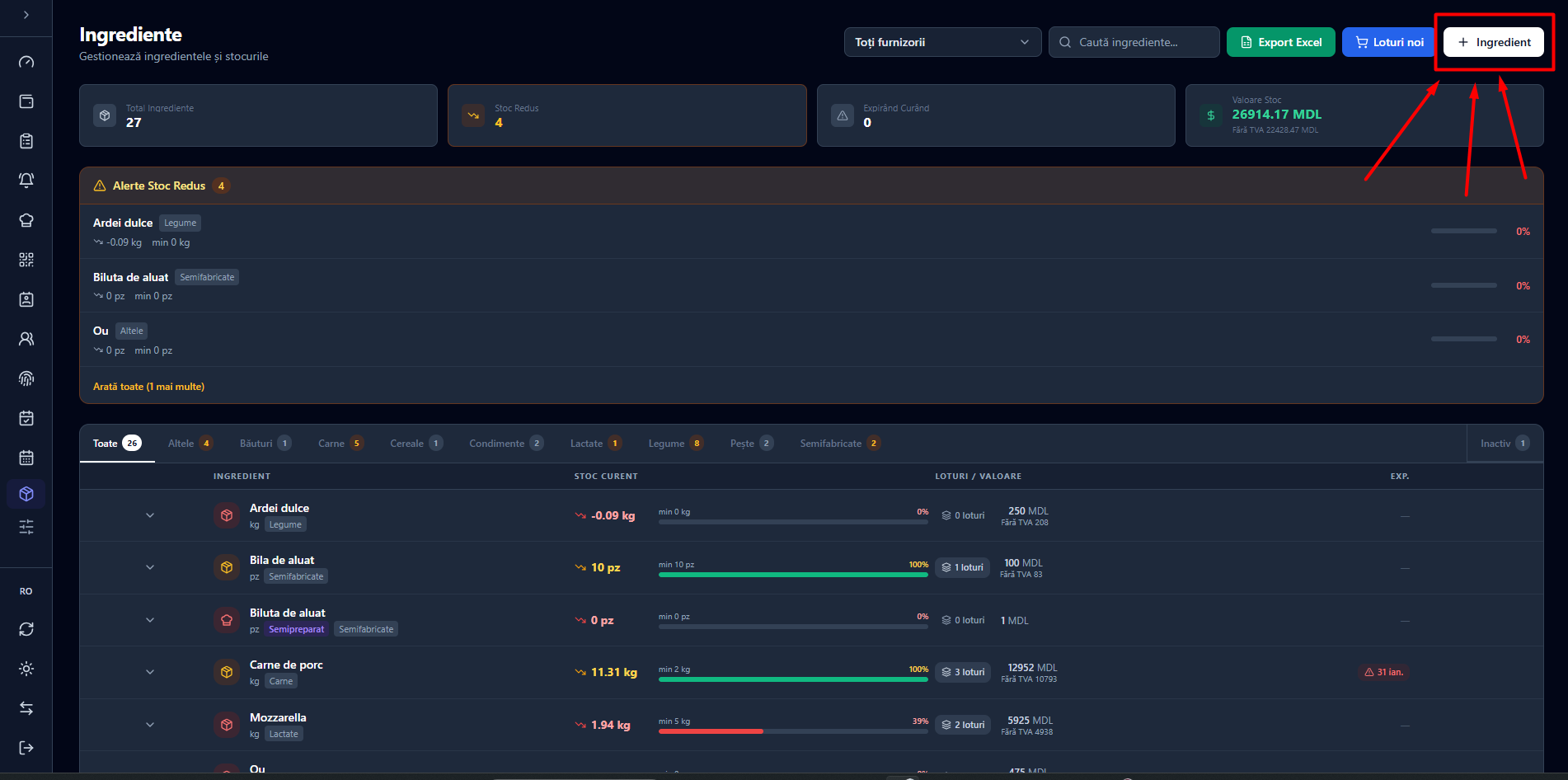This screenshot has height=780, width=1568.
Task: Switch to the Legume category tab
Action: [676, 444]
